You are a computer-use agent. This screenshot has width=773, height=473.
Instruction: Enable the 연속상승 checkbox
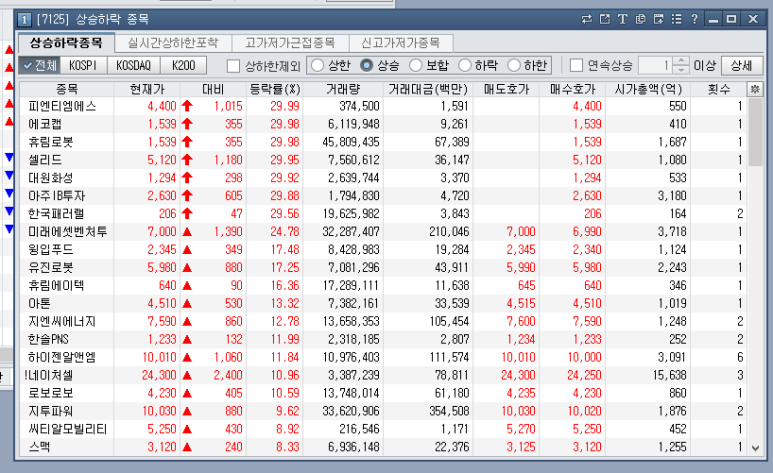pos(576,65)
